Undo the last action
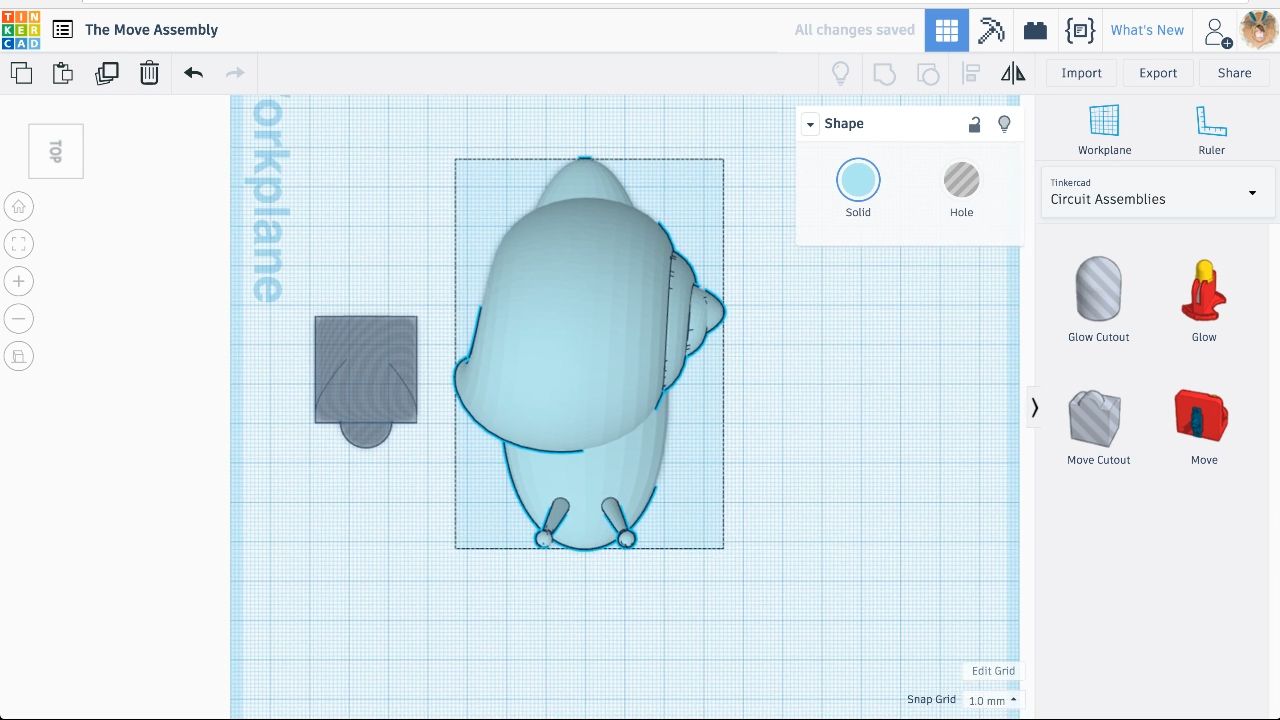 (194, 73)
